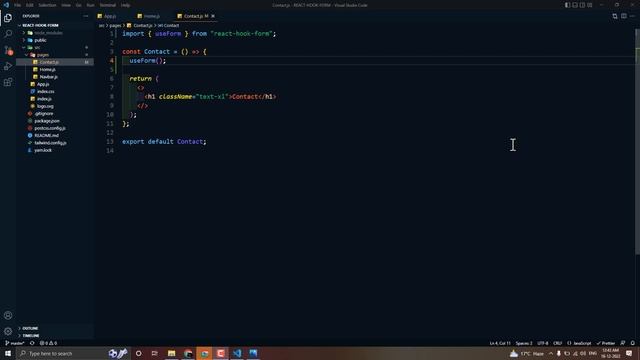This screenshot has height=360, width=640.
Task: Click Prettier formatter status item
Action: coord(606,343)
